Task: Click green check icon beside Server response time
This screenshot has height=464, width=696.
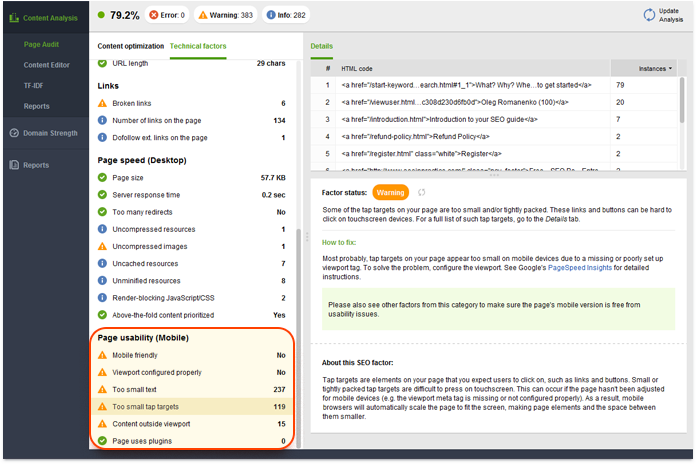Action: click(x=102, y=194)
